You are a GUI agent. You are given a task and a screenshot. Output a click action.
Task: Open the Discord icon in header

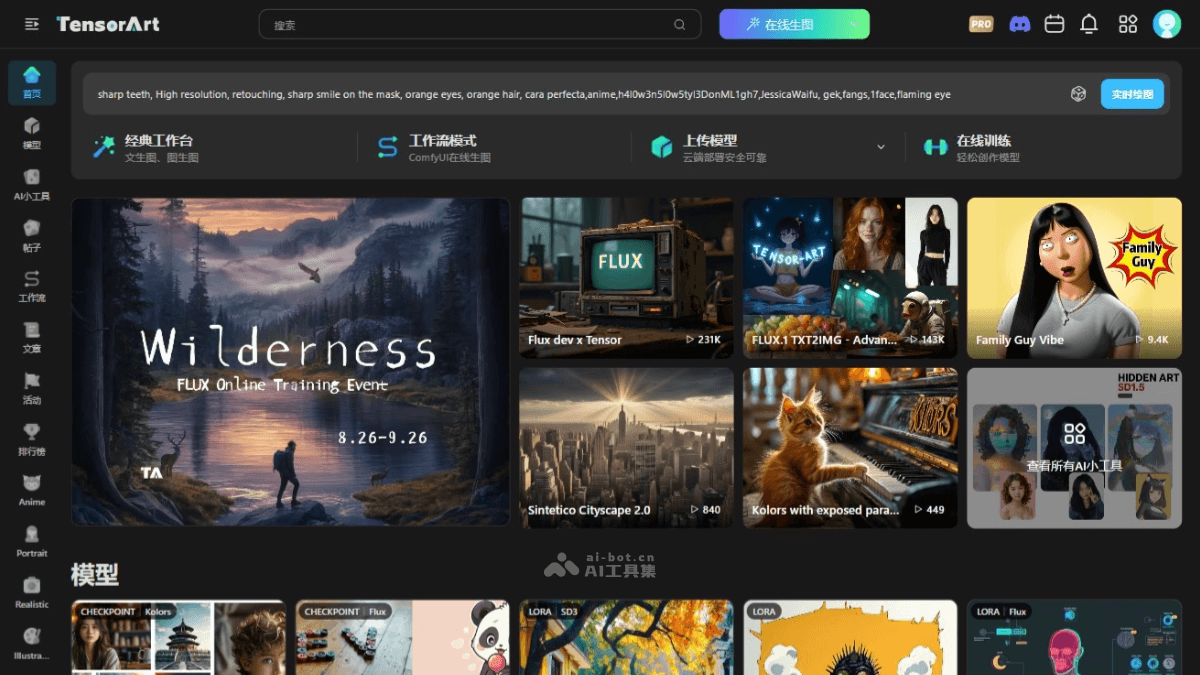(1019, 24)
